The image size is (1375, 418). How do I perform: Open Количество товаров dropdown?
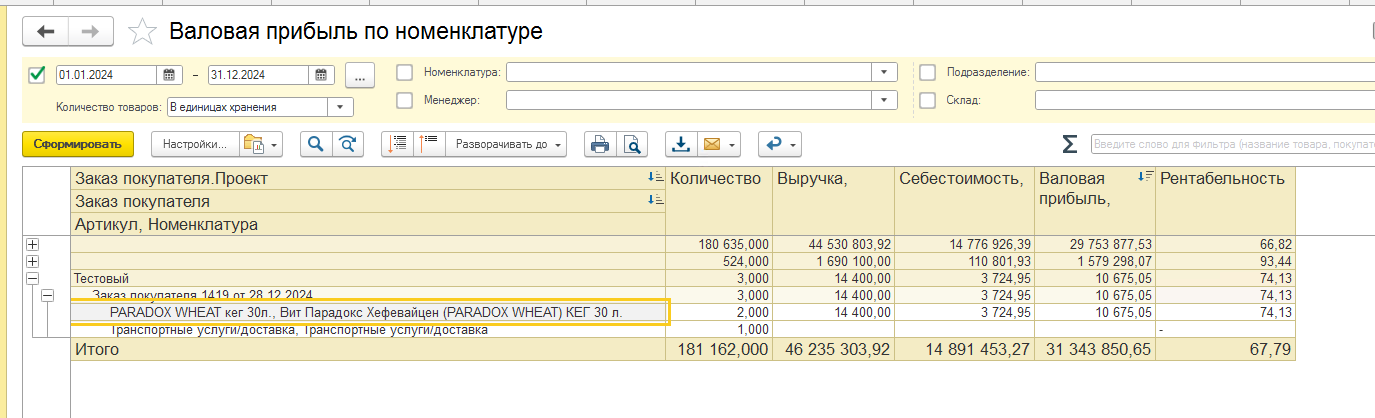click(x=341, y=106)
